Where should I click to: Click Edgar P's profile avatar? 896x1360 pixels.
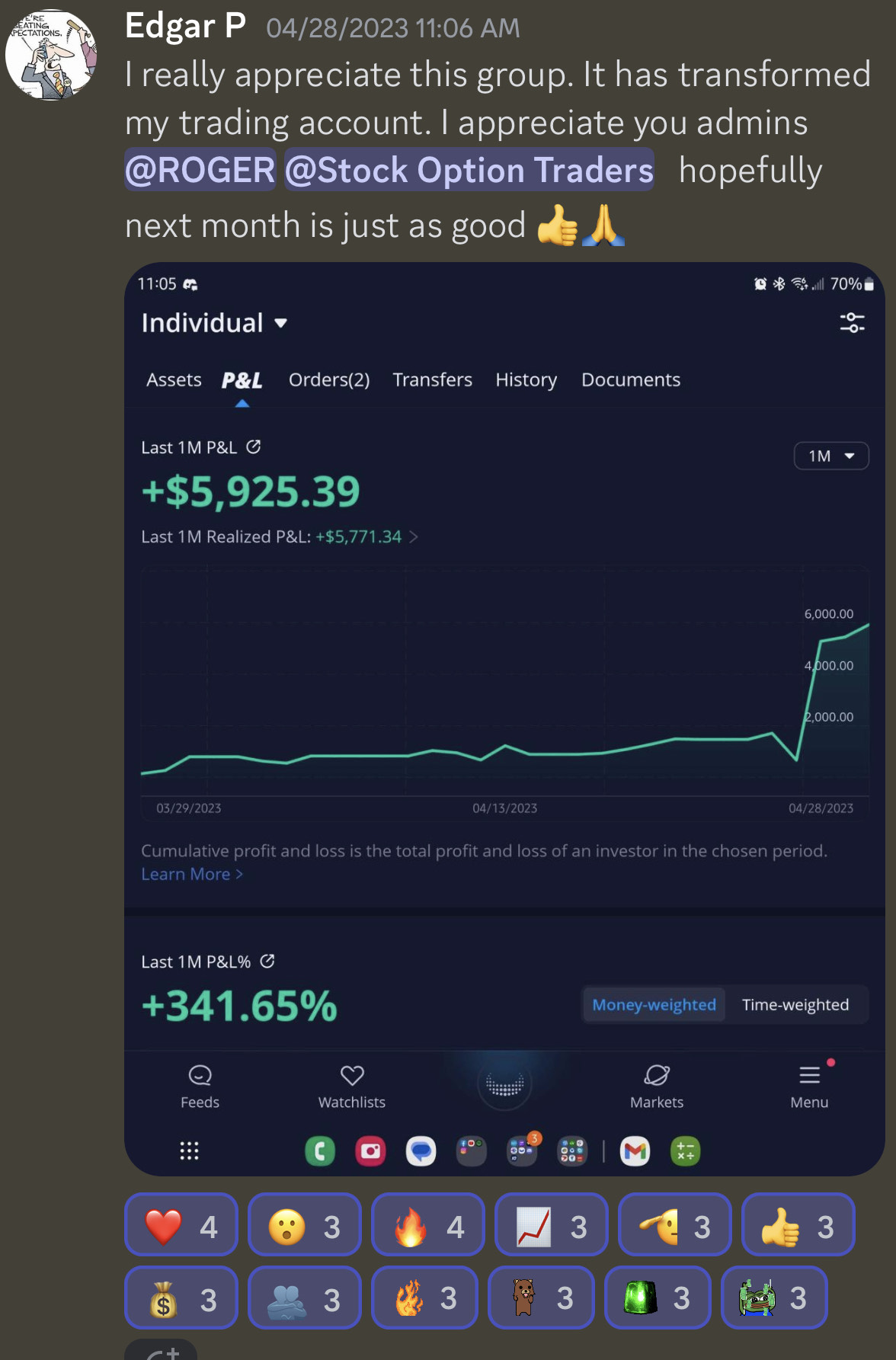pos(51,55)
